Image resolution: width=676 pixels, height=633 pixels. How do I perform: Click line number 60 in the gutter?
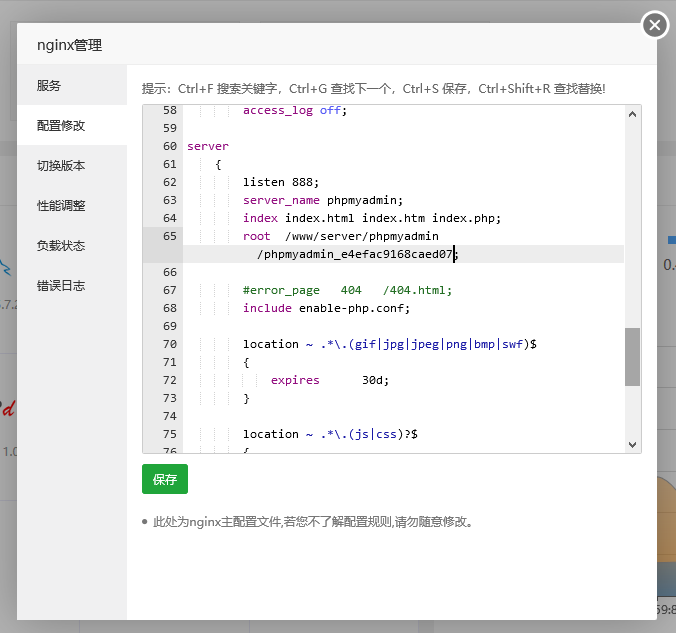coord(169,146)
